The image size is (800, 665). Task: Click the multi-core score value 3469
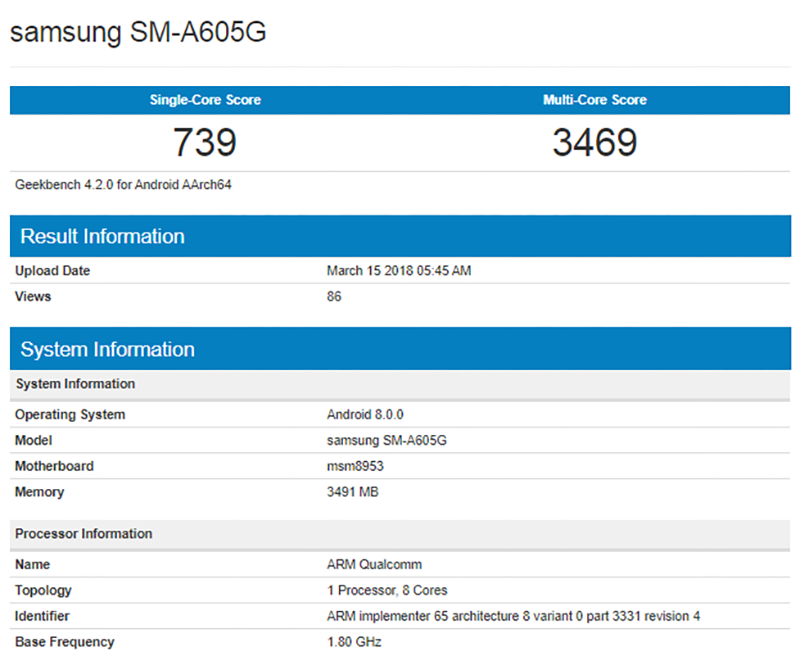click(595, 142)
